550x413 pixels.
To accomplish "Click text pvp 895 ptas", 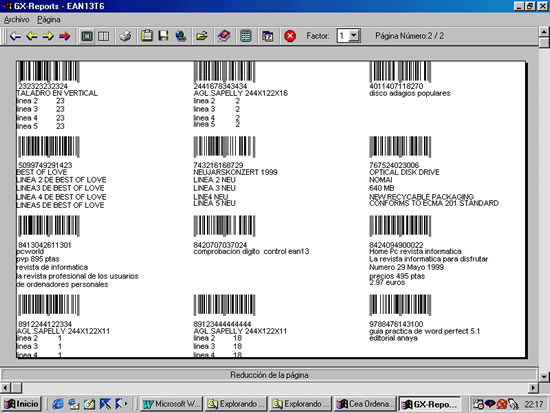I will [x=38, y=259].
